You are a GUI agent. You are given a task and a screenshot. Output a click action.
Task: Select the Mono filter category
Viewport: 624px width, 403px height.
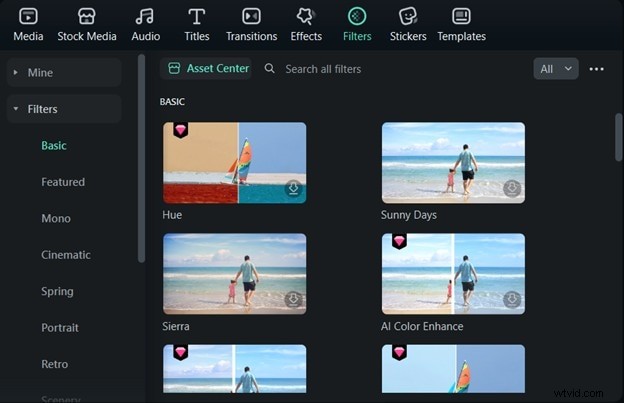[x=56, y=218]
